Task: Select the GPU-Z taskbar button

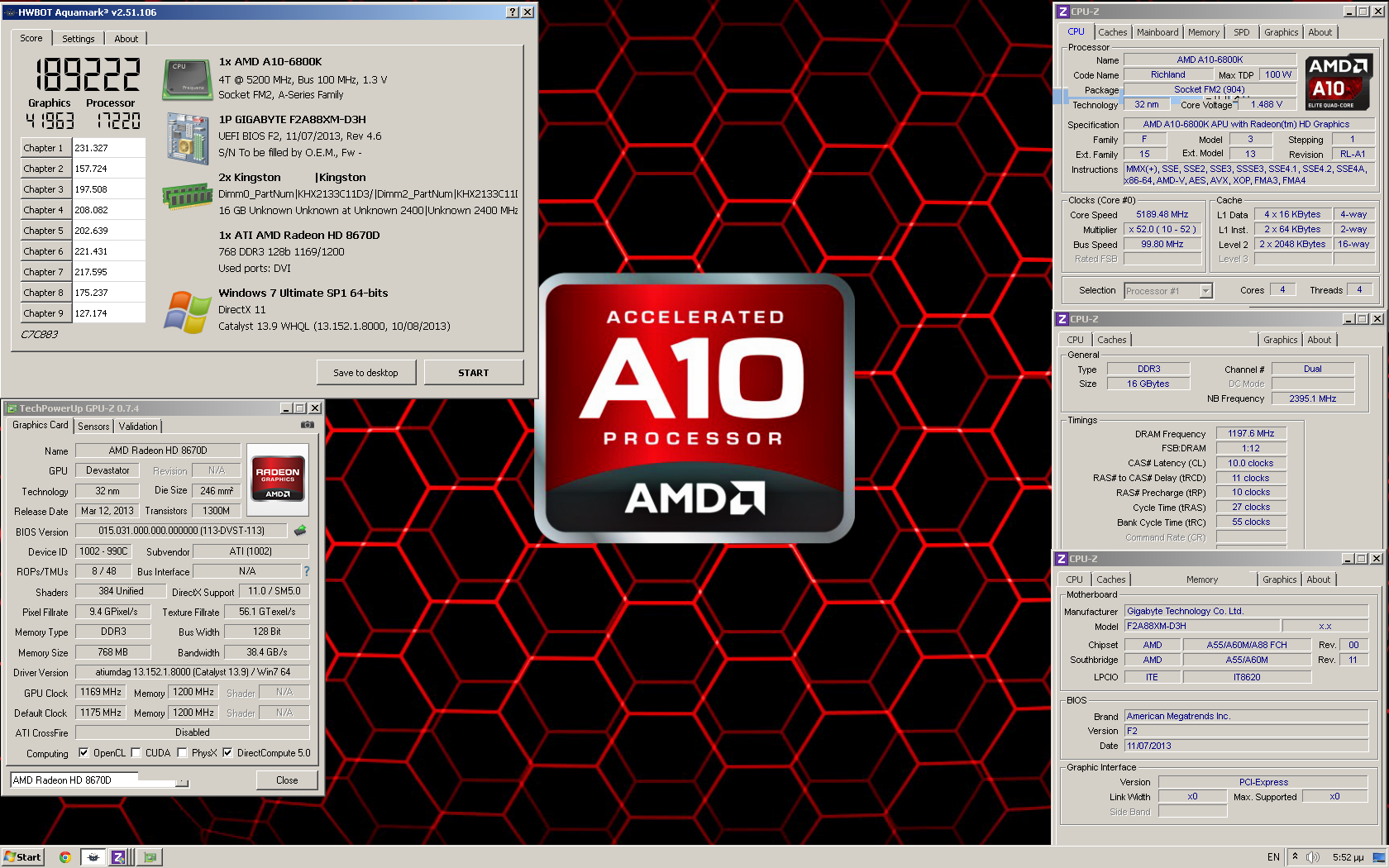Action: point(150,857)
